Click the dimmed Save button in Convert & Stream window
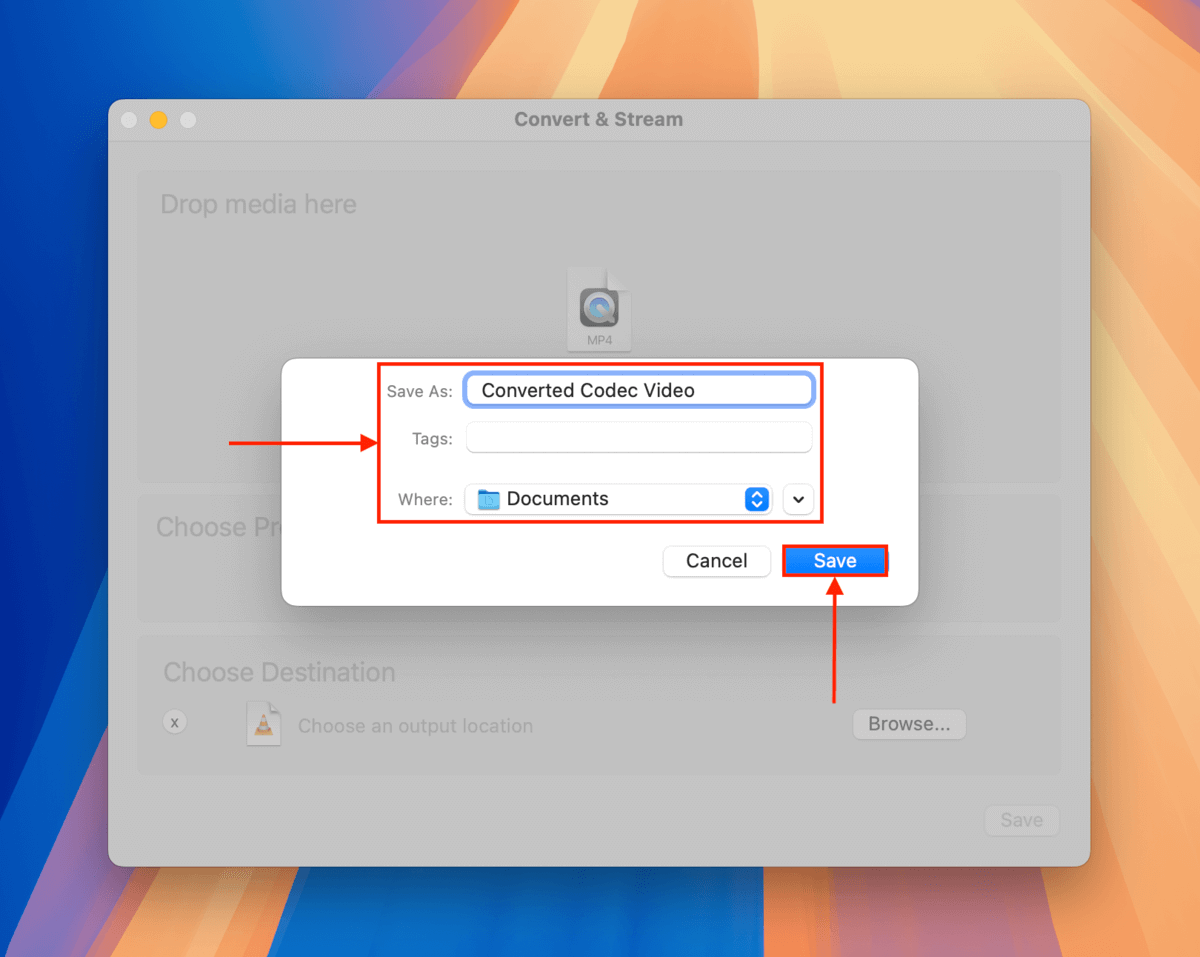The width and height of the screenshot is (1200, 957). coord(1022,820)
